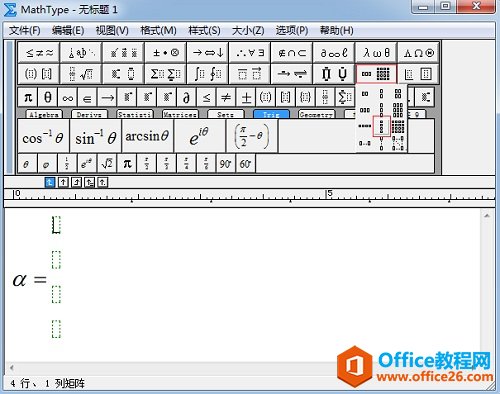Image resolution: width=500 pixels, height=394 pixels.
Task: Choose the 2x2 matrix template in dropdown
Action: 398,93
